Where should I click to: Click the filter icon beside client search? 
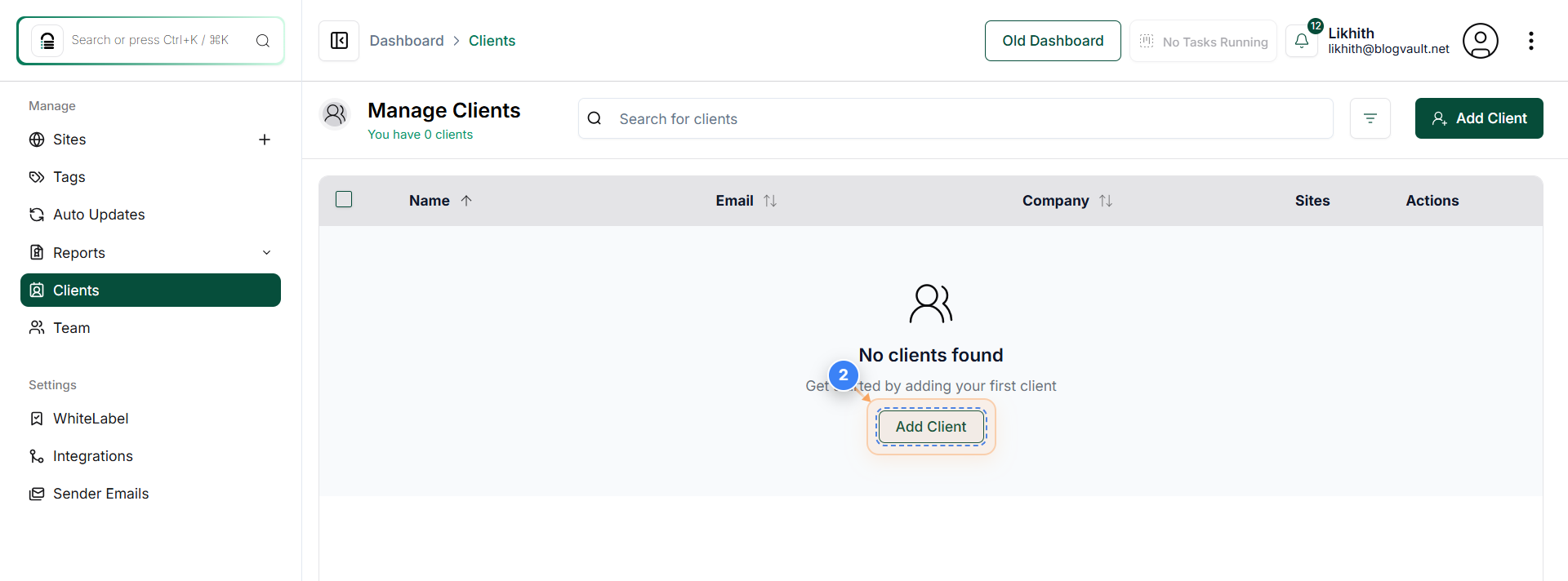(1370, 118)
